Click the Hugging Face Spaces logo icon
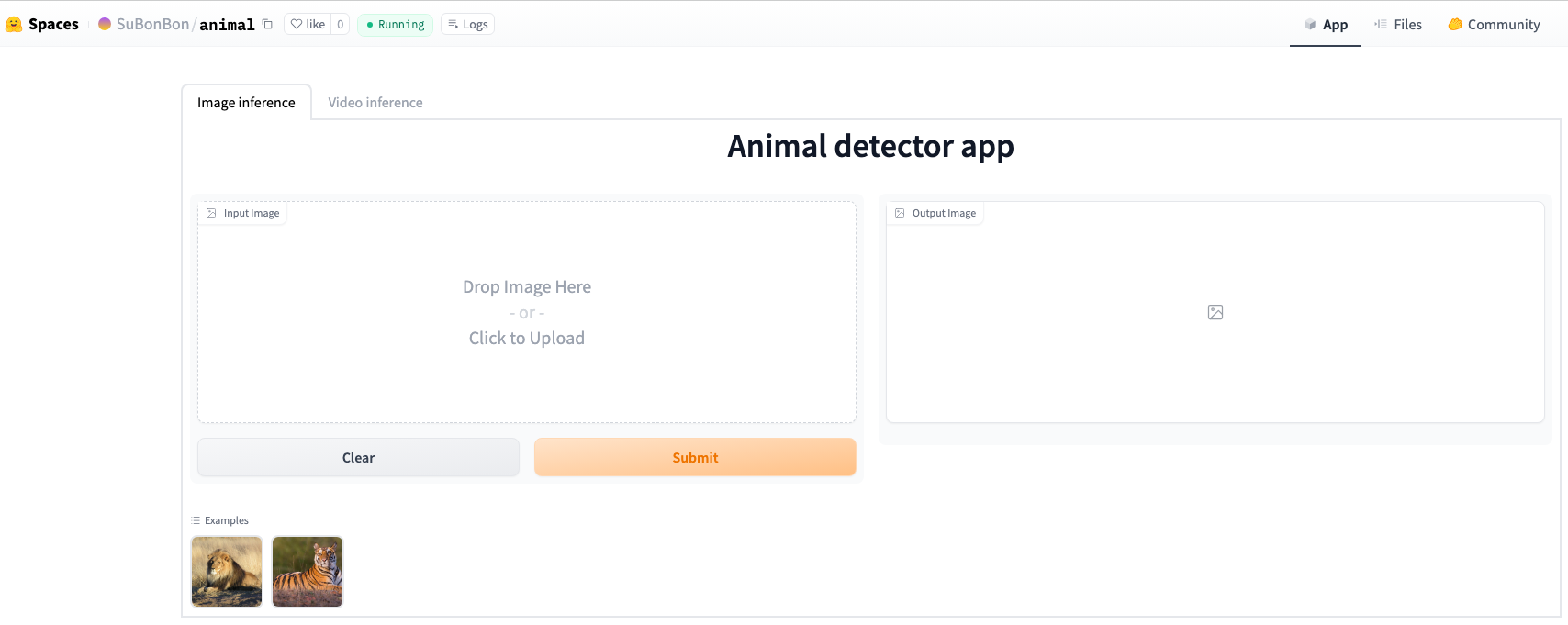This screenshot has height=625, width=1568. [14, 25]
